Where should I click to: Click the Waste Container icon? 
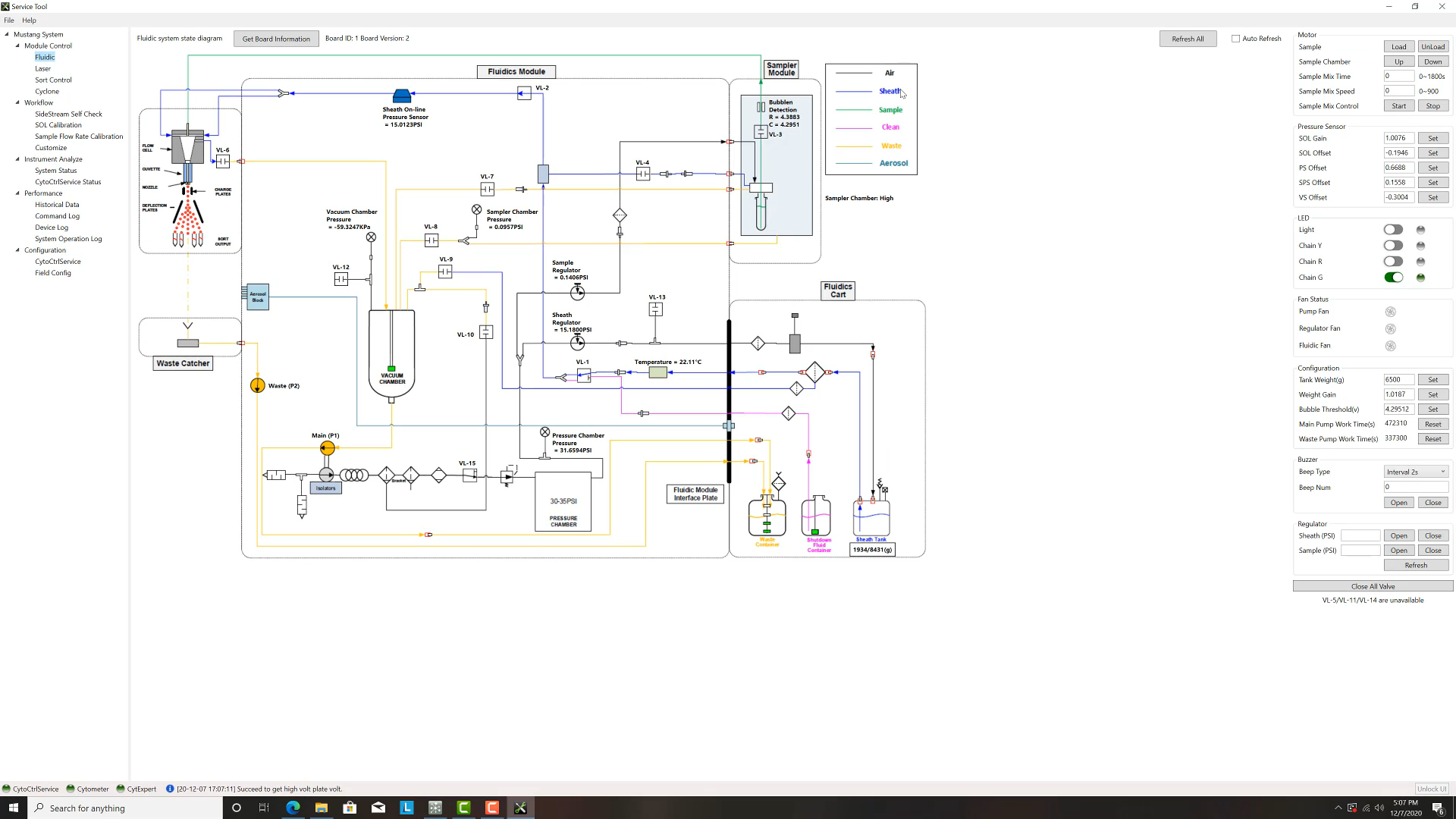click(767, 517)
